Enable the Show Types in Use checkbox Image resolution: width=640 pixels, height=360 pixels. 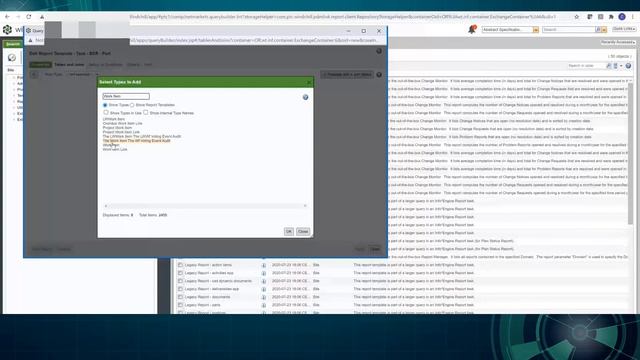pos(106,112)
